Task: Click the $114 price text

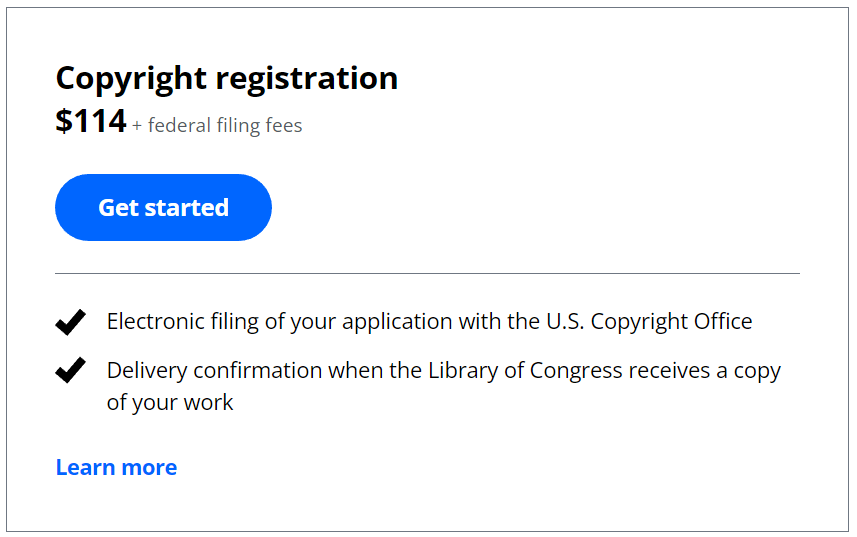Action: pyautogui.click(x=91, y=121)
